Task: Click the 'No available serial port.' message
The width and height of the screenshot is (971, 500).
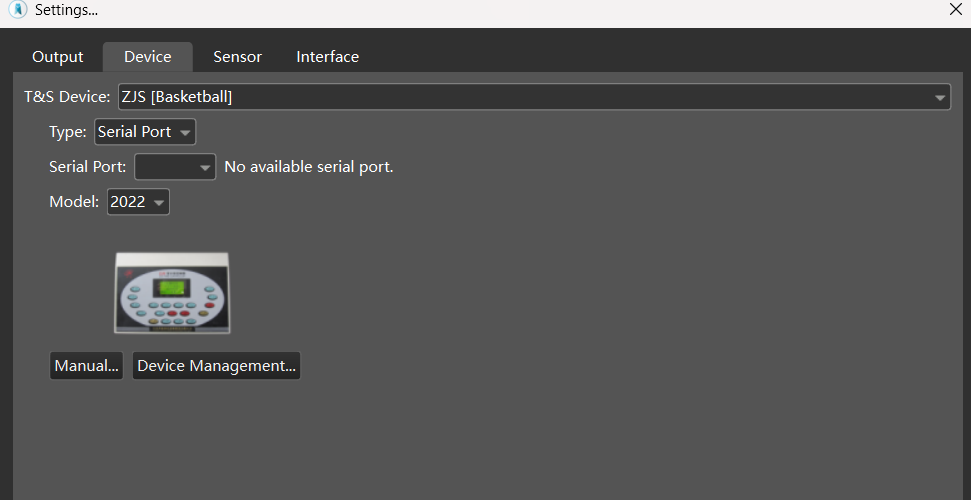Action: pos(309,167)
